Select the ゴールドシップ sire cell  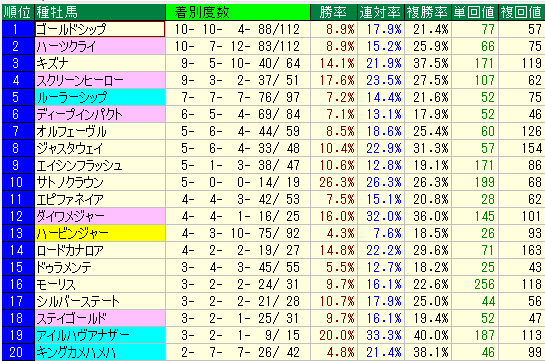pyautogui.click(x=100, y=29)
